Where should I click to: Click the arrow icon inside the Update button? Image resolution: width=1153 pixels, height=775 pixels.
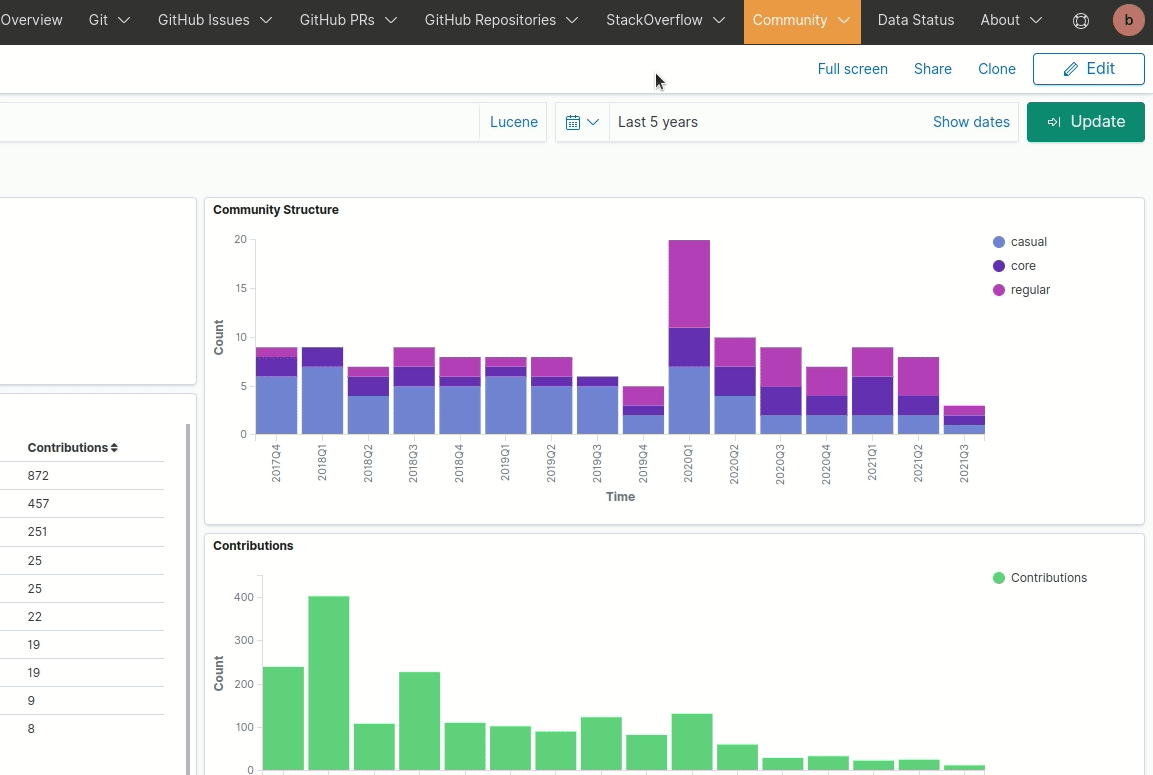(1052, 121)
